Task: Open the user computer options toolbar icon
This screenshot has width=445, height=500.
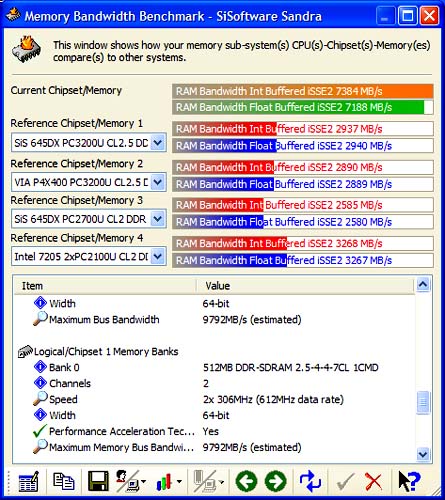Action: pyautogui.click(x=131, y=481)
